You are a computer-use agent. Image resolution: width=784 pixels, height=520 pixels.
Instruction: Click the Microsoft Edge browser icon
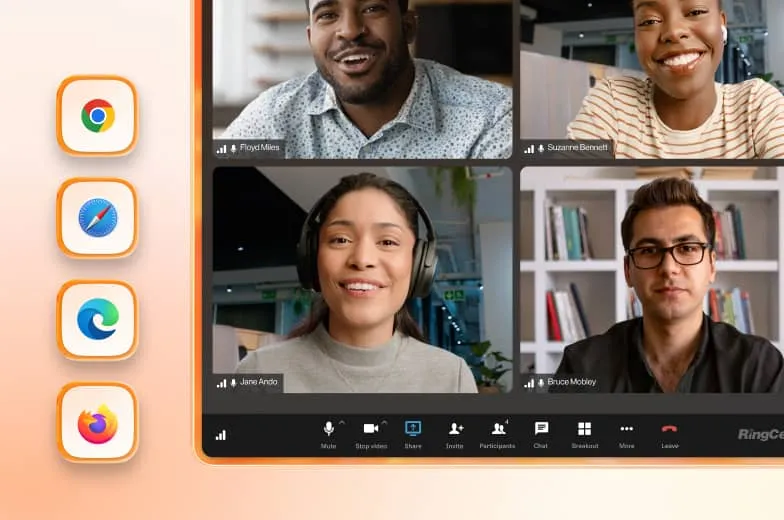click(x=98, y=320)
